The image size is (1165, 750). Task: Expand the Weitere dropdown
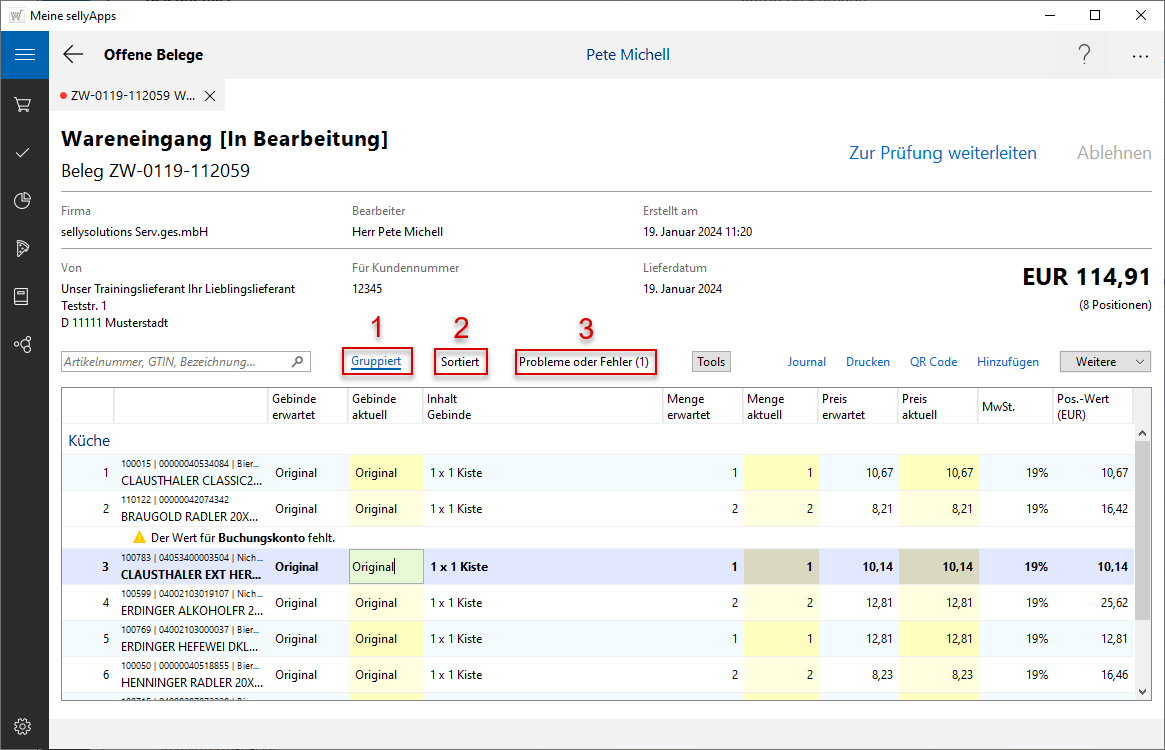coord(1105,362)
